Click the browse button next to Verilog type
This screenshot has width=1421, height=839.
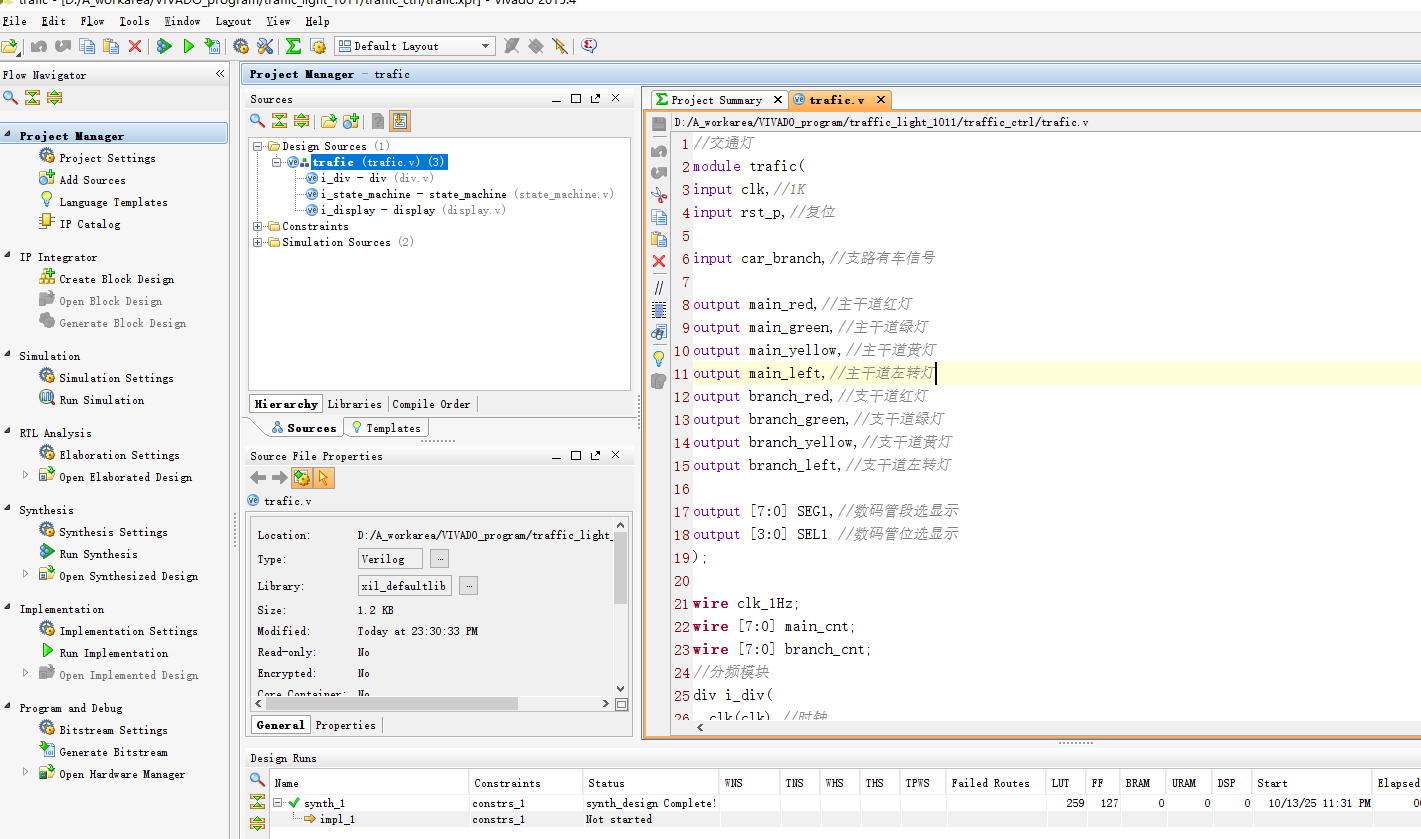[x=439, y=559]
